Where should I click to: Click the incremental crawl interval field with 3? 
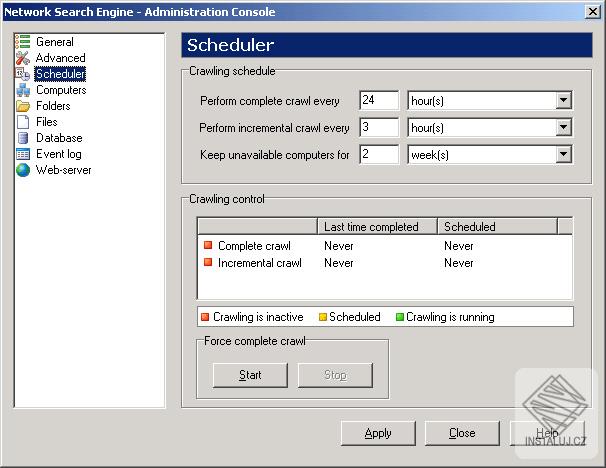click(x=379, y=127)
